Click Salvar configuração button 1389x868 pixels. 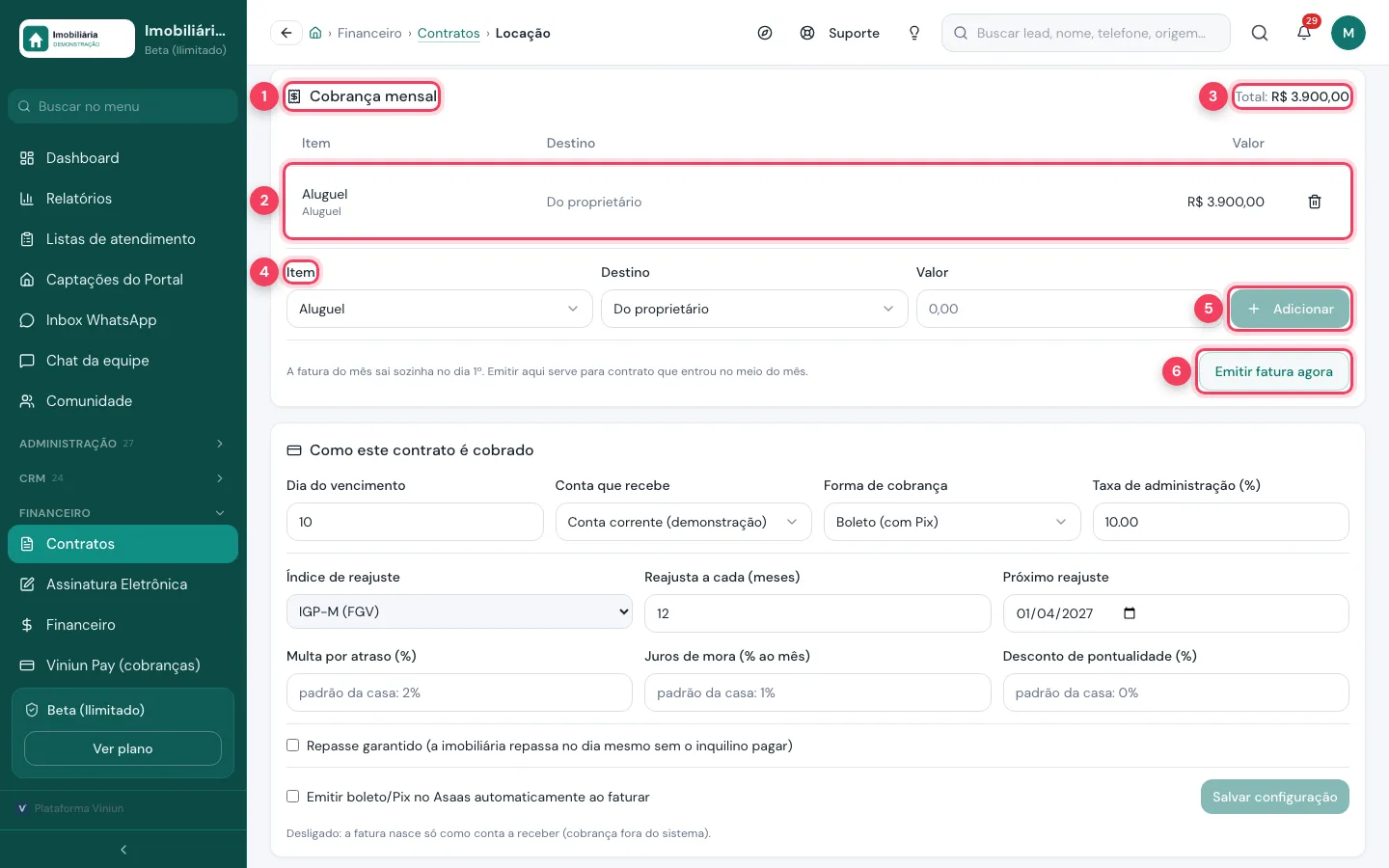1274,797
